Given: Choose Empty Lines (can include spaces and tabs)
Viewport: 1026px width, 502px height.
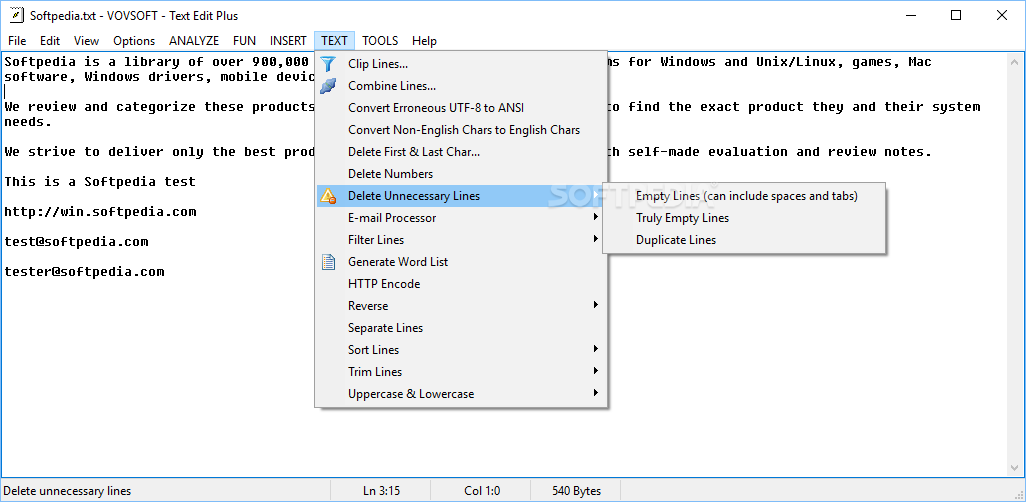Looking at the screenshot, I should pyautogui.click(x=744, y=196).
